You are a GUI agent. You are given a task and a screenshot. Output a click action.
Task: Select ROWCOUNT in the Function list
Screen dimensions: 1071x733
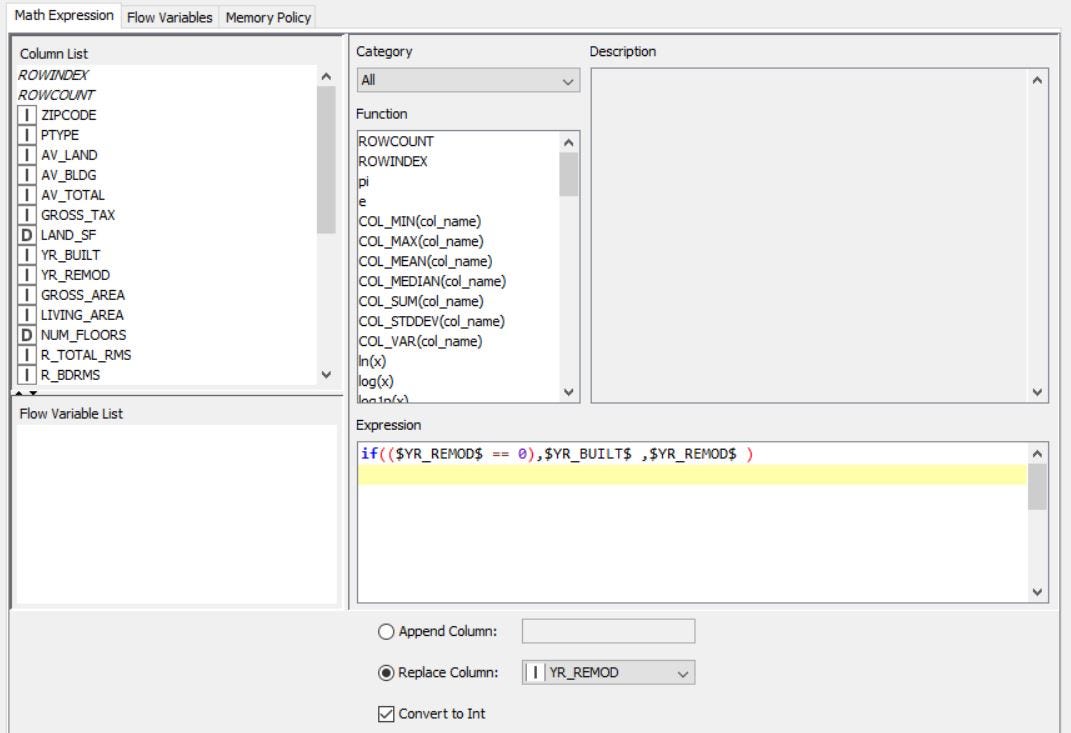click(x=396, y=141)
